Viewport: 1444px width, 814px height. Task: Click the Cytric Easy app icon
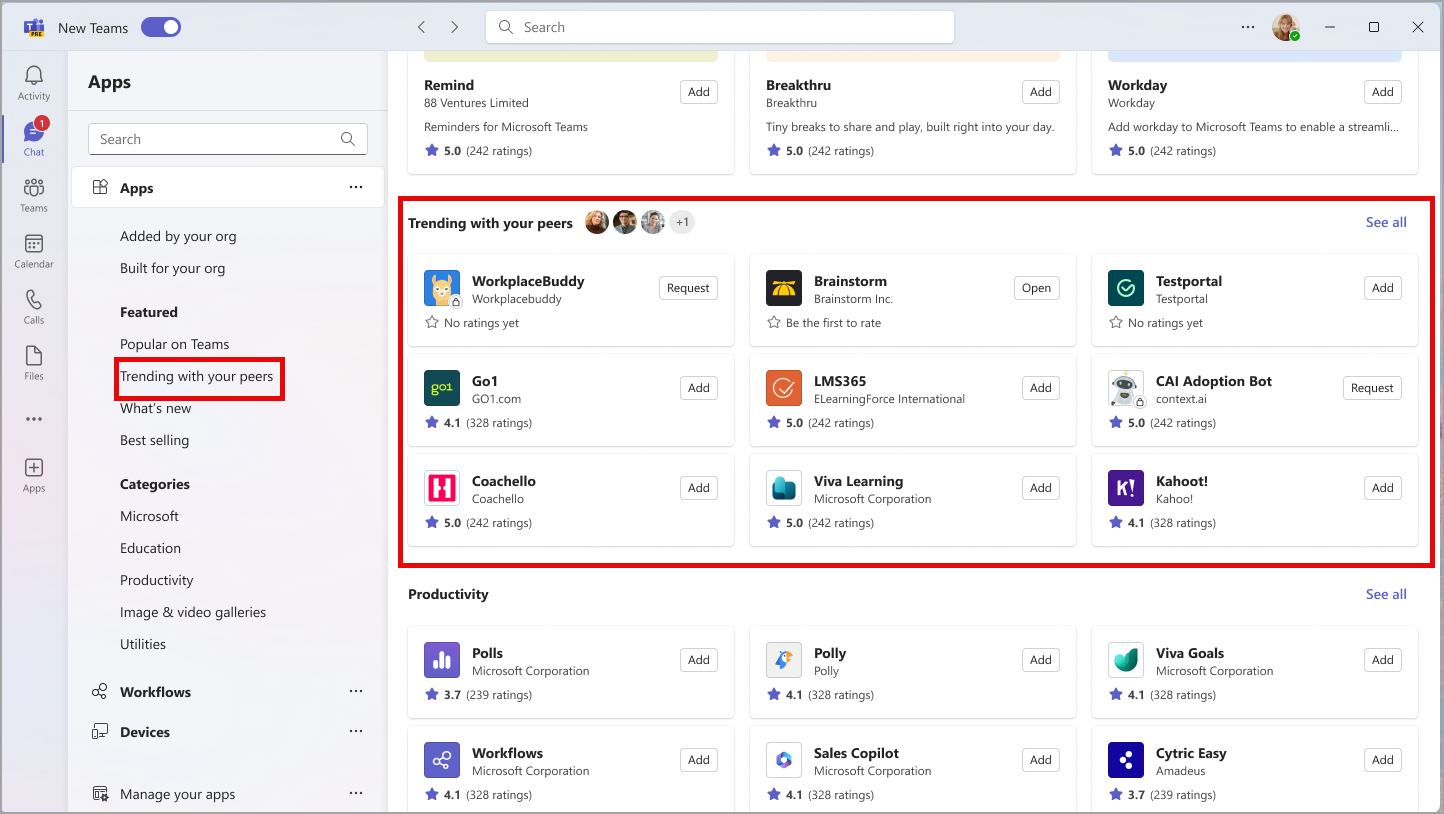pos(1126,760)
